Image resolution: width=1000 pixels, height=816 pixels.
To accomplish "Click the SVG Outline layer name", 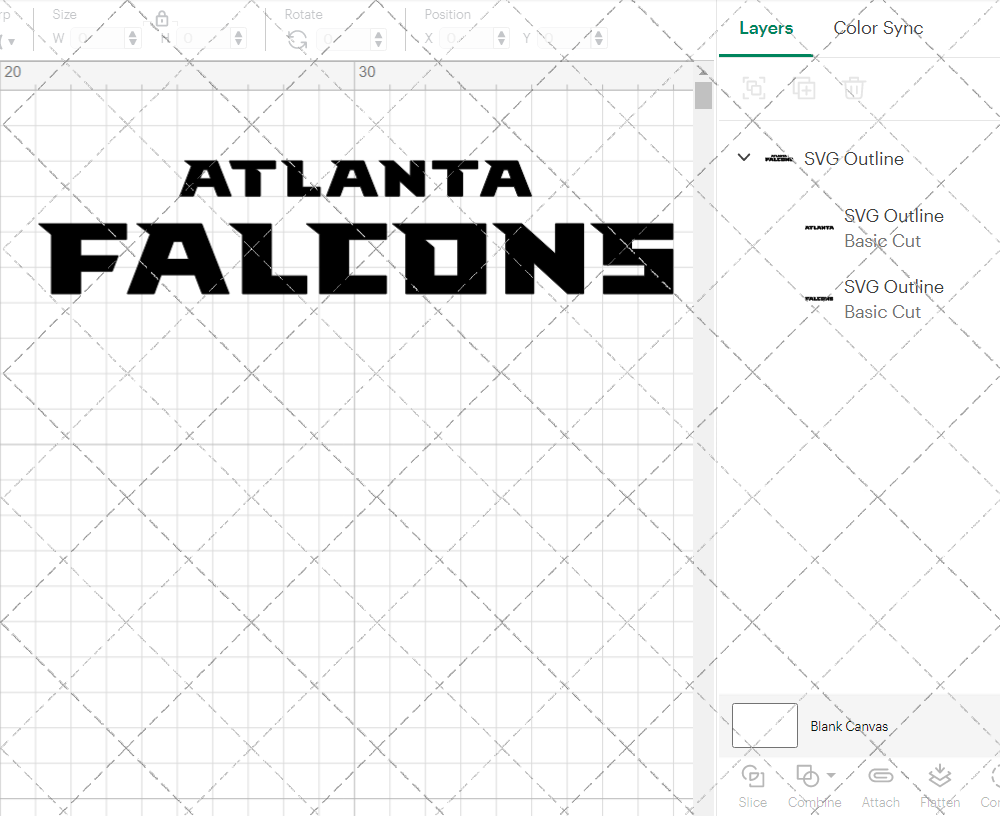I will tap(853, 158).
